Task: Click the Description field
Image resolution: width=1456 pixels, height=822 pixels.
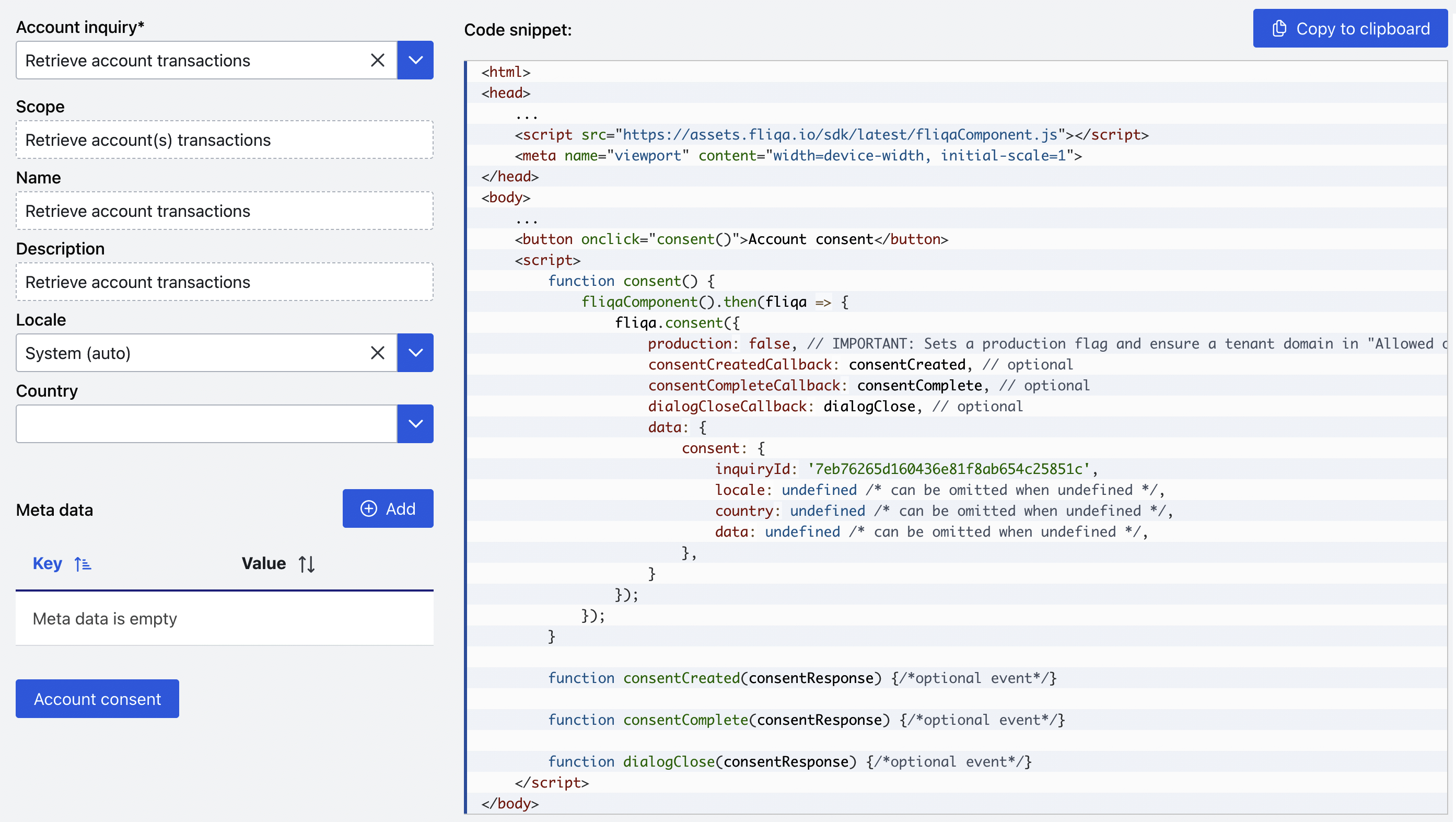Action: coord(225,282)
